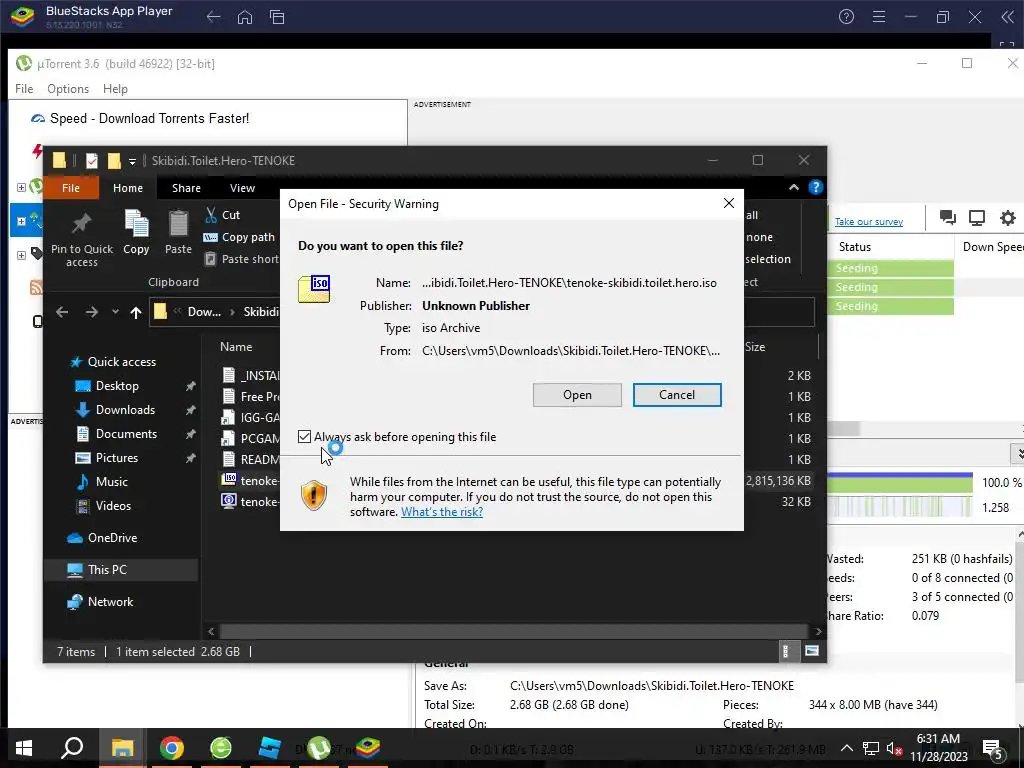Expand first tree node in uTorrent sidebar
The image size is (1024, 768).
pyautogui.click(x=21, y=187)
